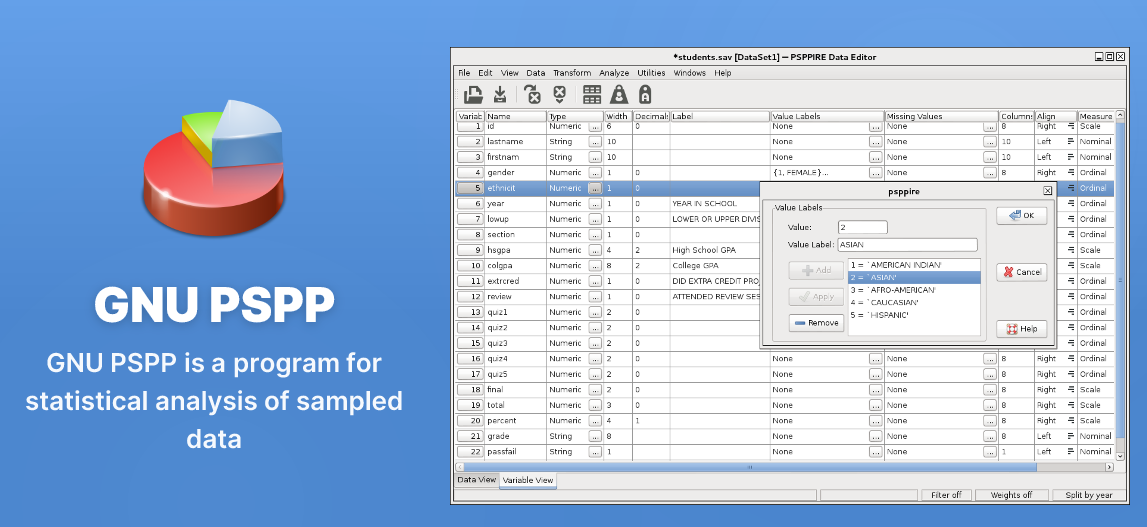The height and width of the screenshot is (527, 1147).
Task: Click the last icon in the toolbar
Action: [x=645, y=94]
